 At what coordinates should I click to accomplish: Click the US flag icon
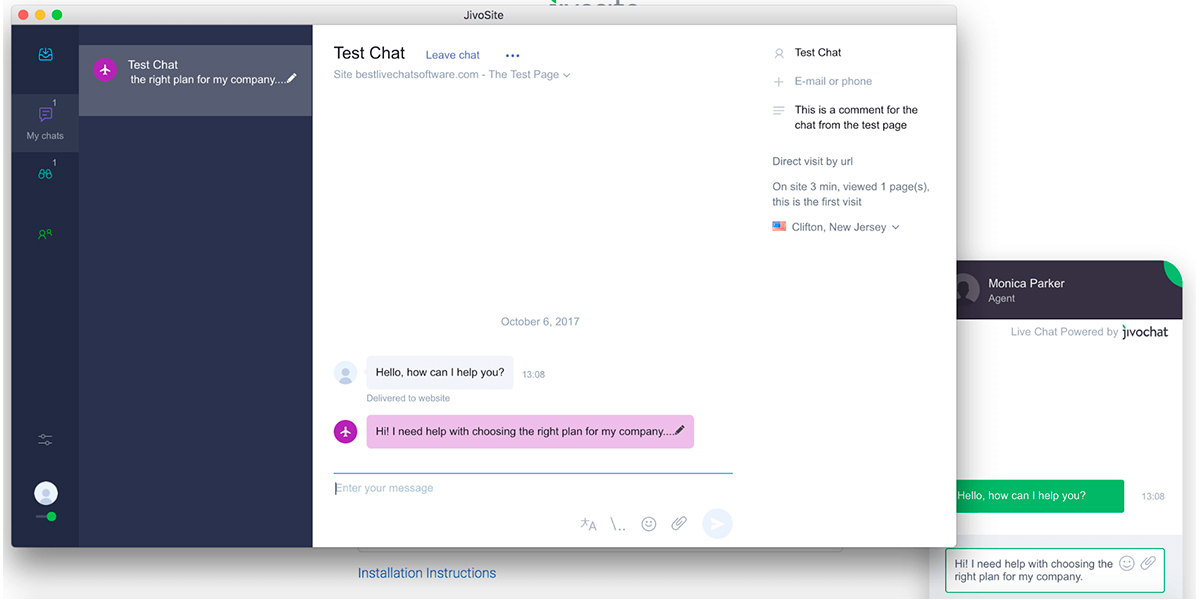click(x=779, y=227)
